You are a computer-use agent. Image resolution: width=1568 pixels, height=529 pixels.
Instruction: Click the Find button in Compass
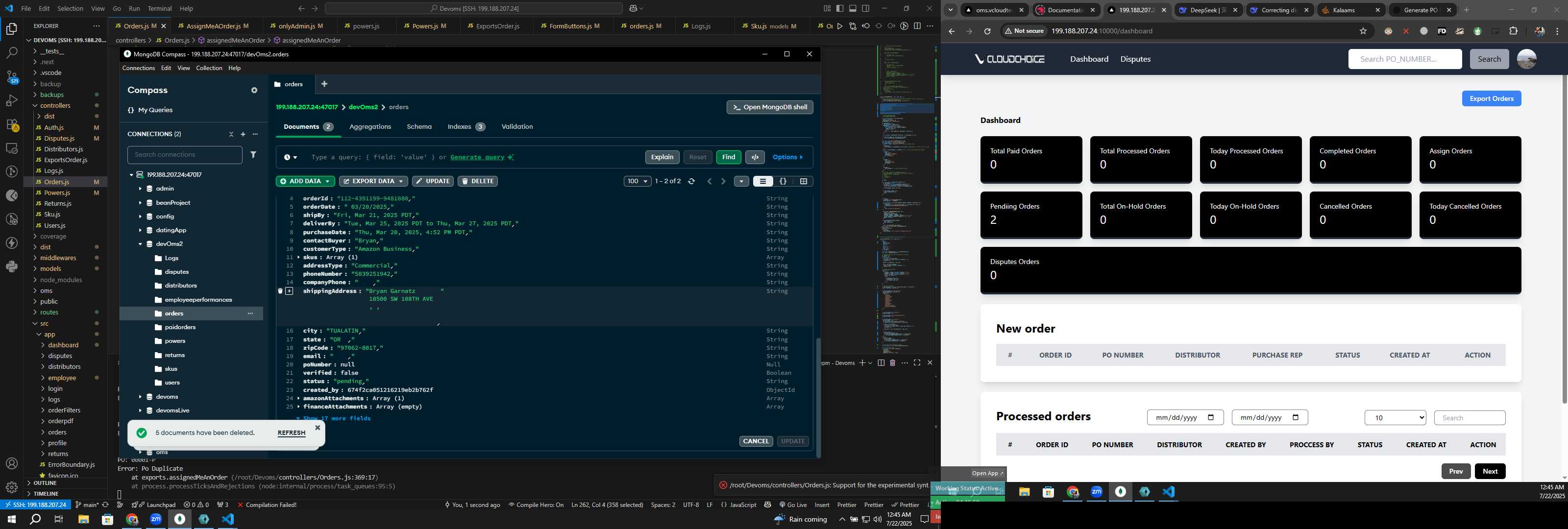[x=729, y=157]
